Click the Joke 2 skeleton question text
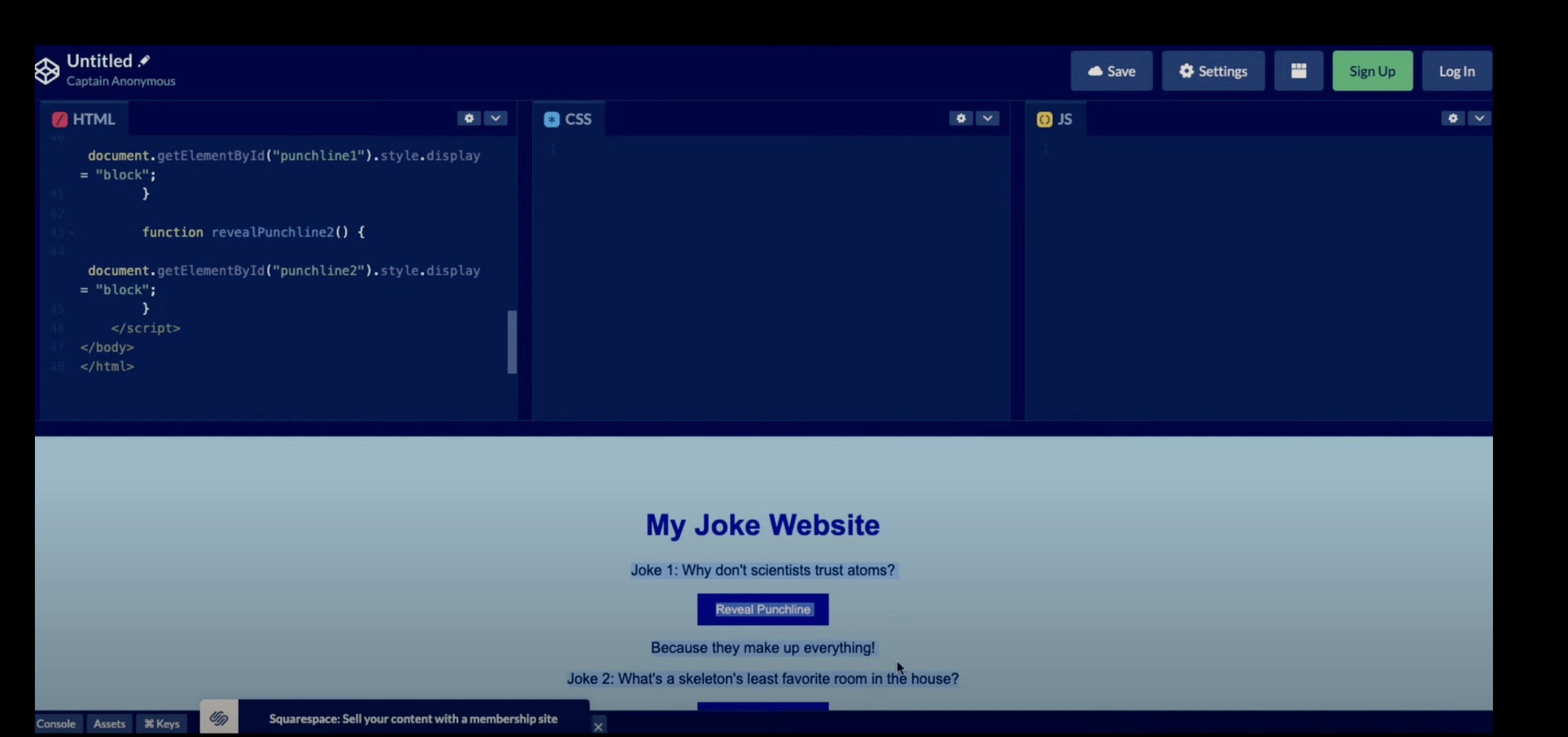This screenshot has width=1568, height=737. coord(763,679)
